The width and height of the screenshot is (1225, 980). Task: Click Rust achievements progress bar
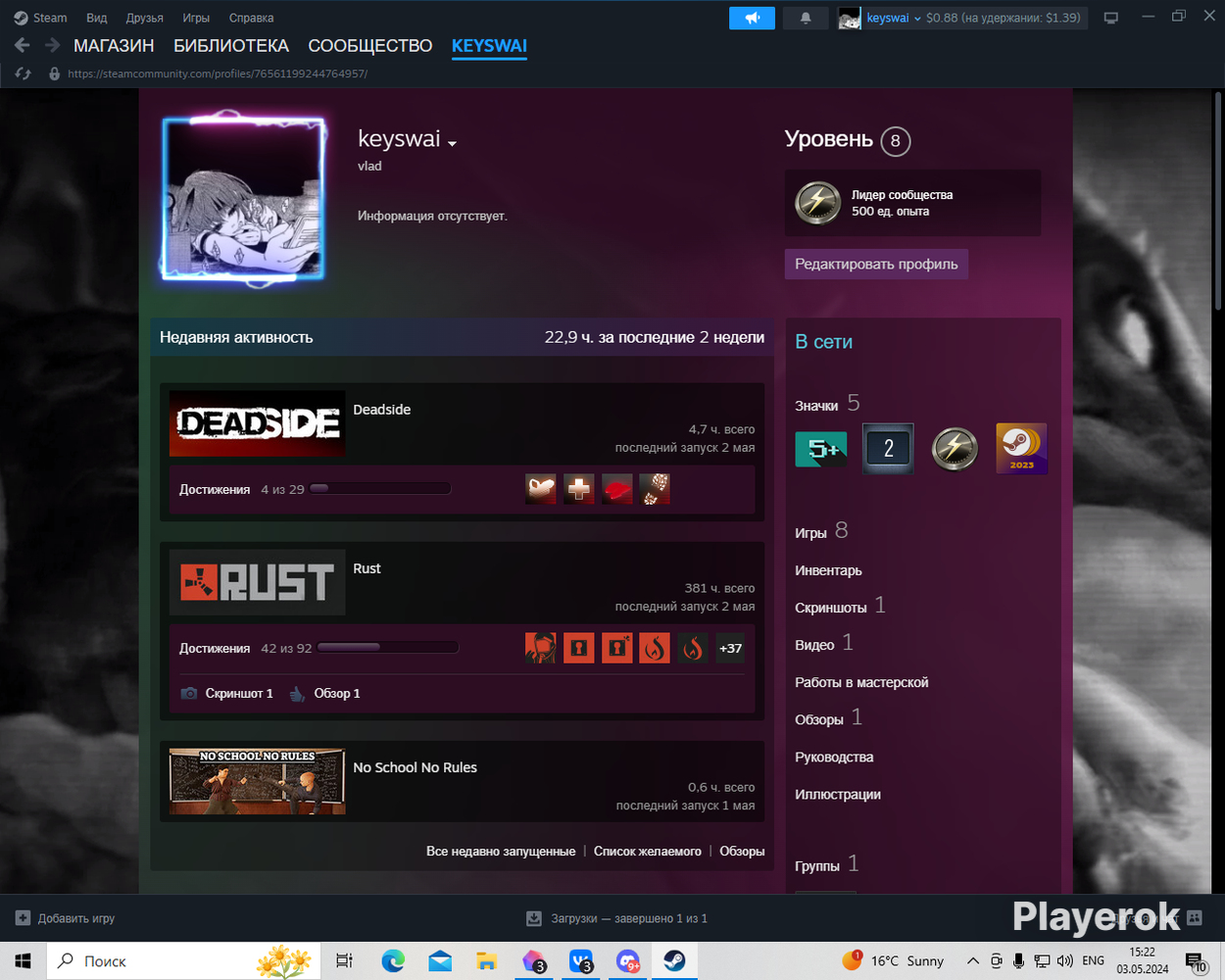(388, 647)
